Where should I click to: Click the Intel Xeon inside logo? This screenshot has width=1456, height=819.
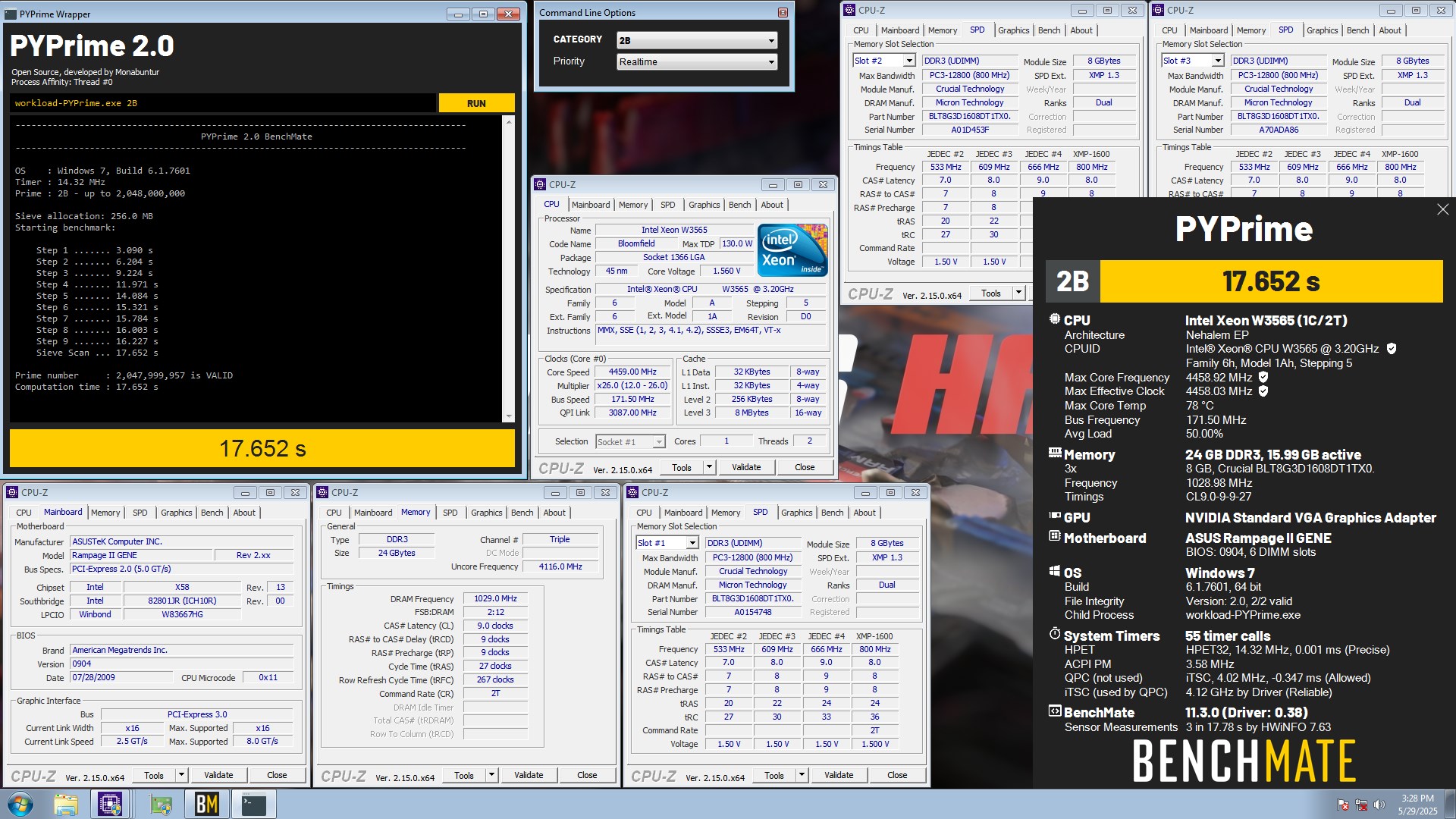(x=793, y=250)
